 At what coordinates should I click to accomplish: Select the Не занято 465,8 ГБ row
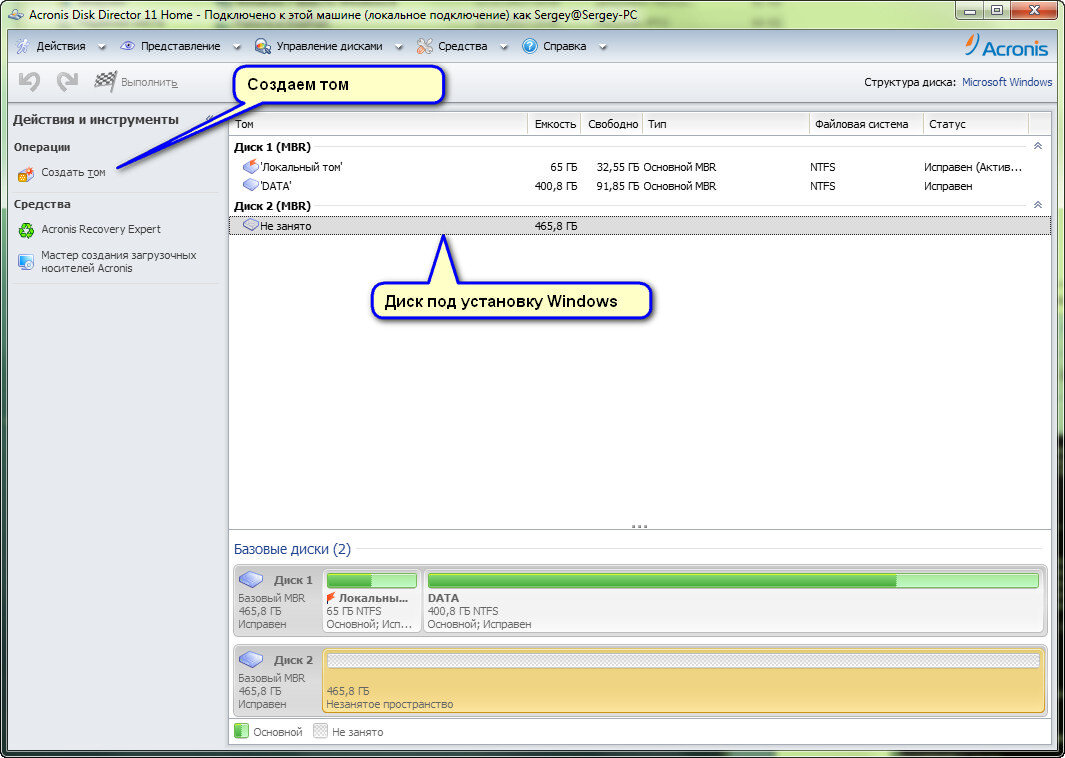tap(640, 225)
